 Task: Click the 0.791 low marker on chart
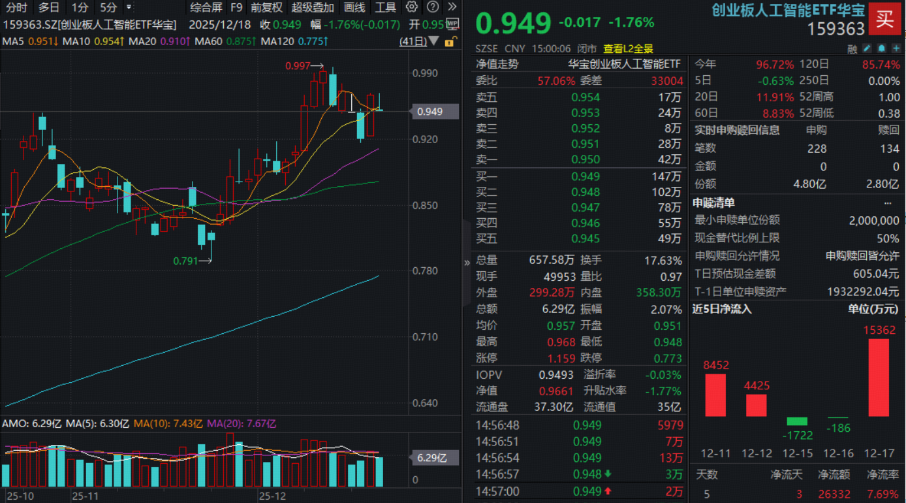192,261
